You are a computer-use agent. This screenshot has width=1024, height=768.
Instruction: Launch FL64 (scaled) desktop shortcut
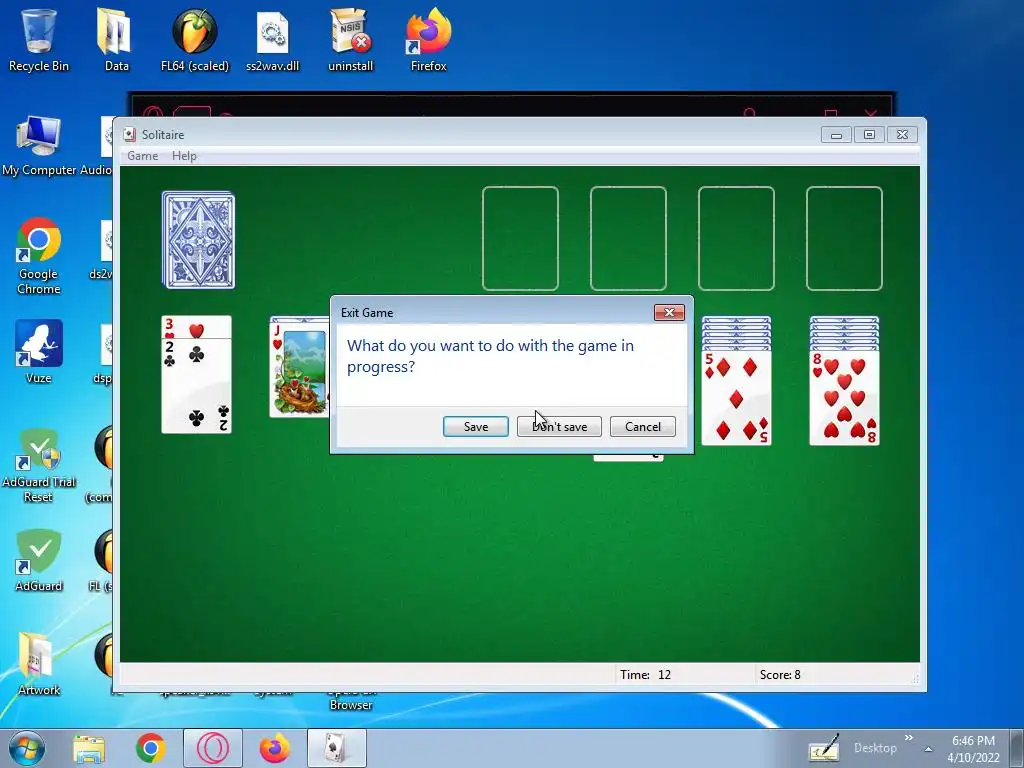(195, 39)
